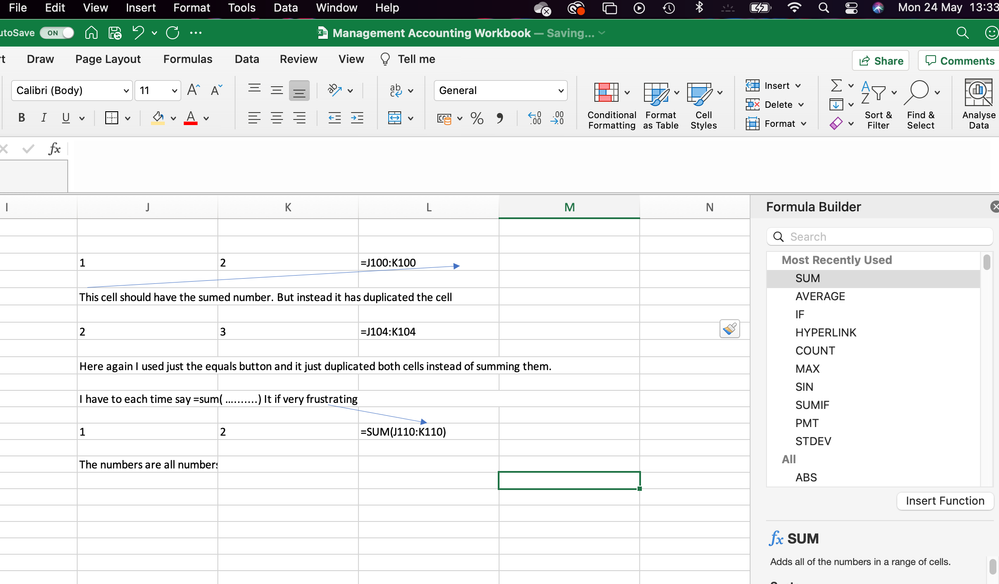This screenshot has height=584, width=999.
Task: Open the Insert menu in menu bar
Action: point(141,8)
